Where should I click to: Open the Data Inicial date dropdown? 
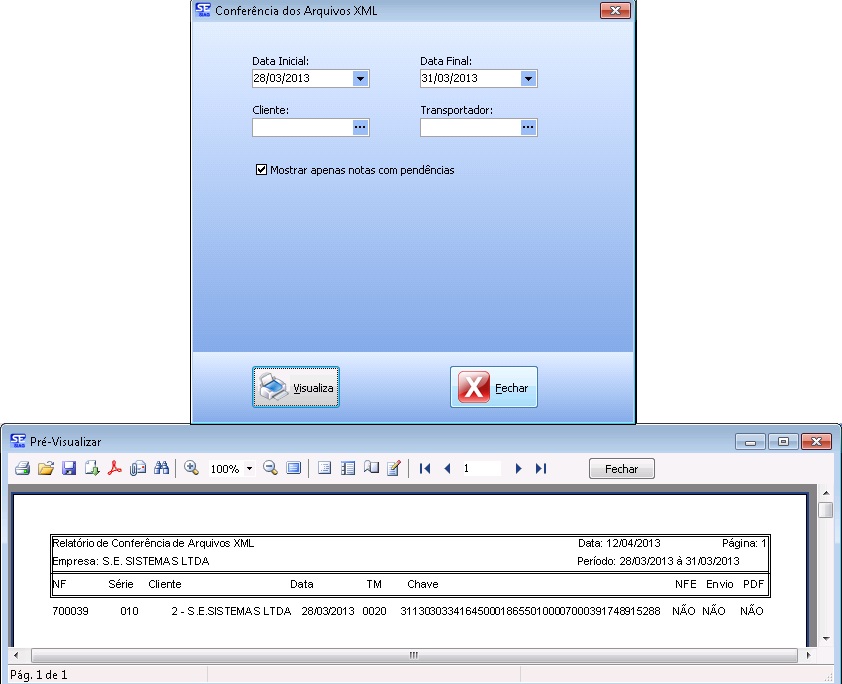[360, 78]
